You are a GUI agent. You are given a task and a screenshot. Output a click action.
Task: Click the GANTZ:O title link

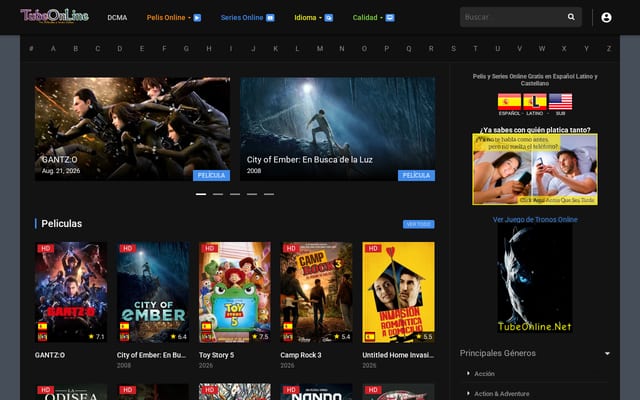50,355
